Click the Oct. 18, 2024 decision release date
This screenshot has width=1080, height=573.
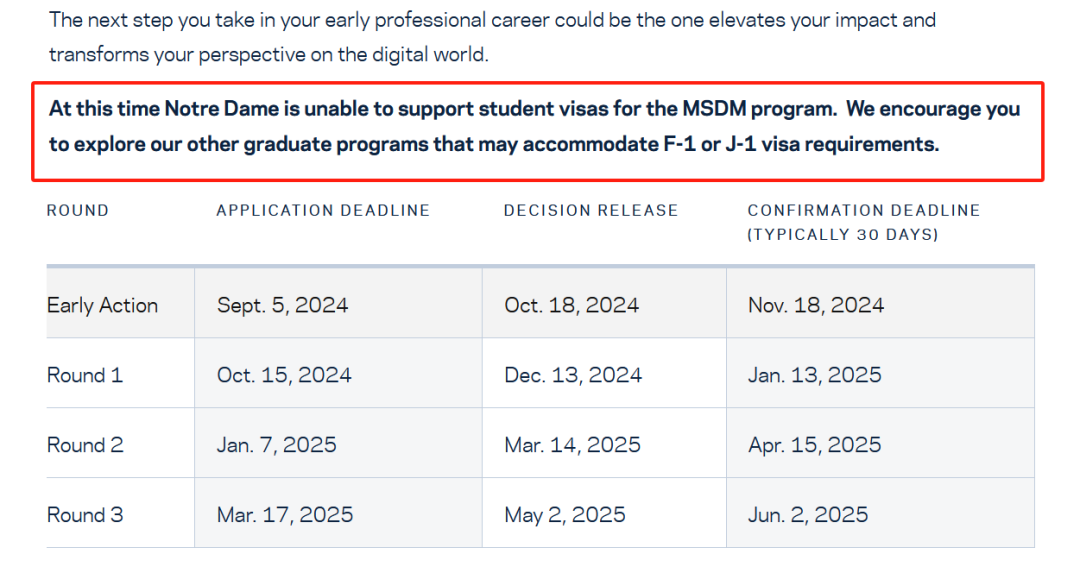pyautogui.click(x=572, y=305)
